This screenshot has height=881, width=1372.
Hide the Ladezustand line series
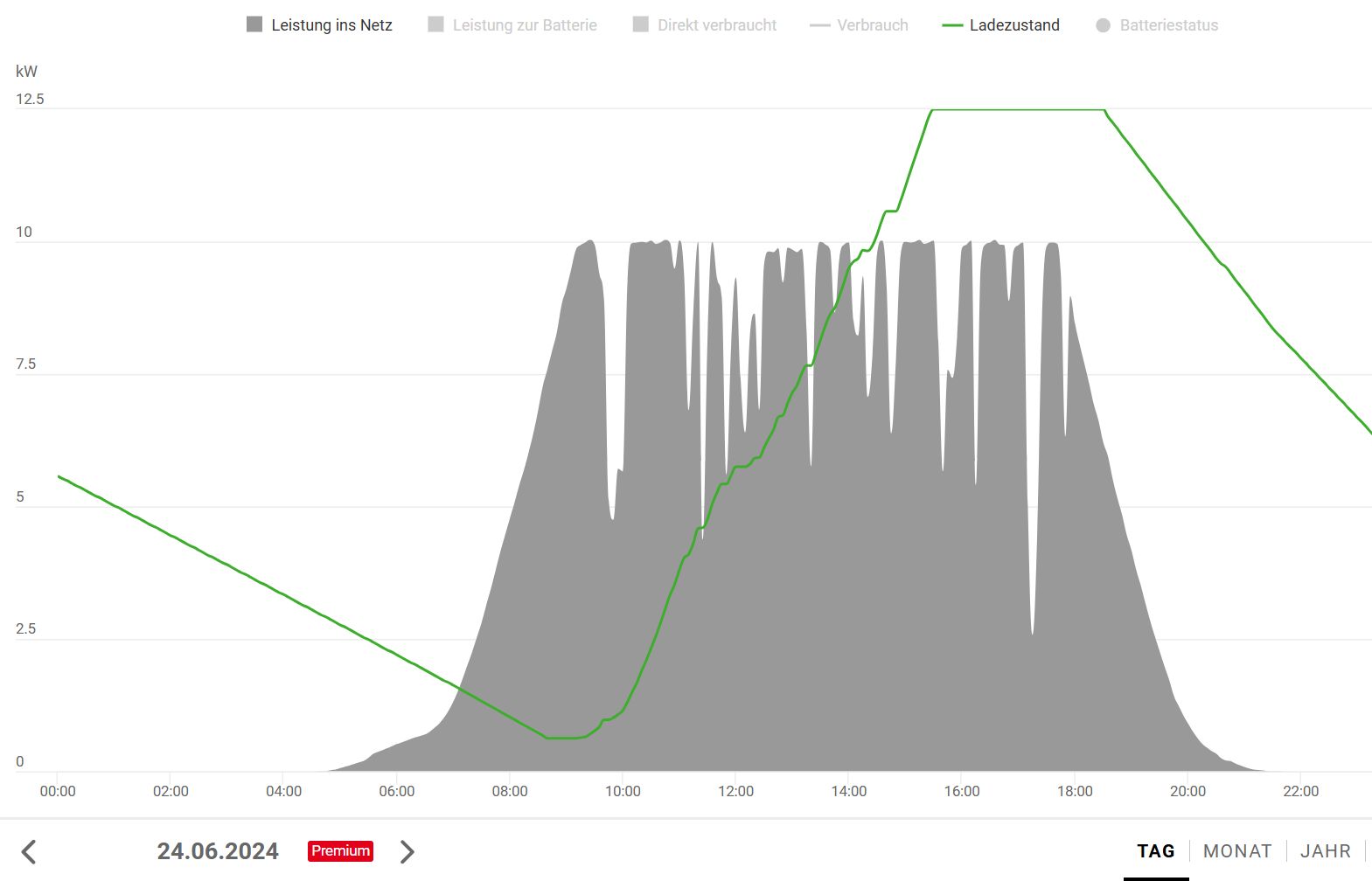[1000, 25]
